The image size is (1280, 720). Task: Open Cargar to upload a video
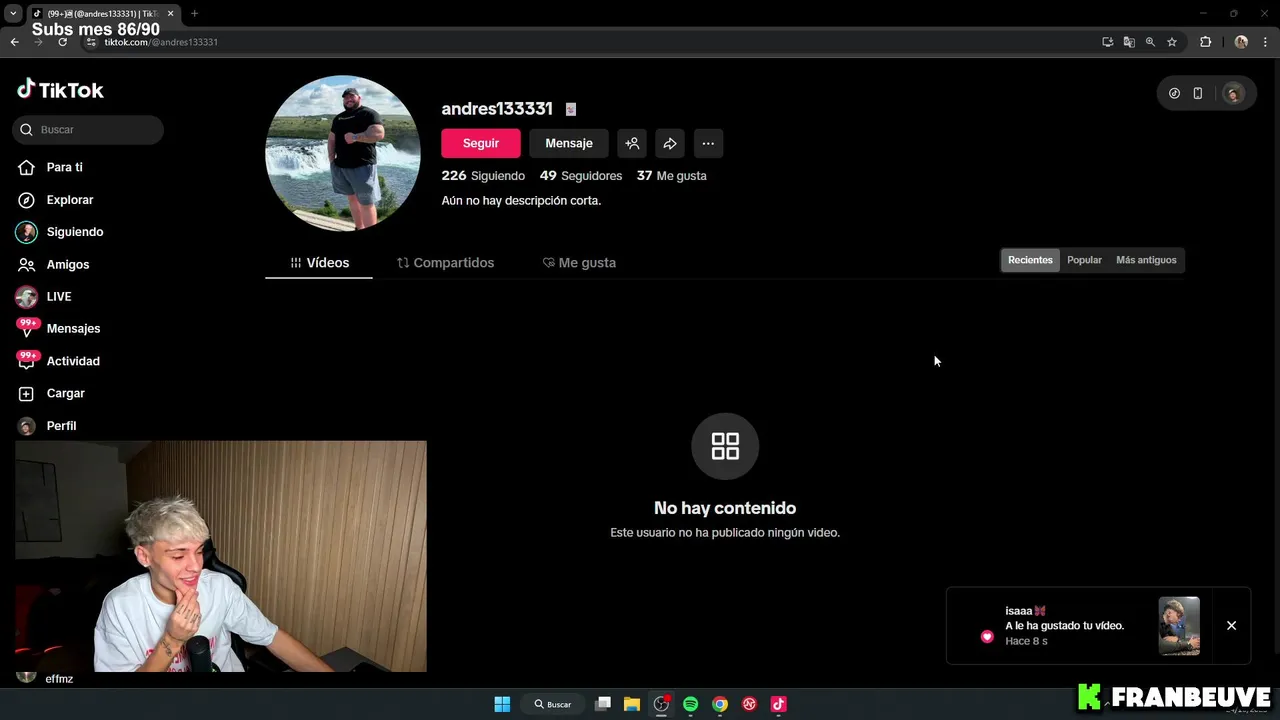pyautogui.click(x=52, y=393)
